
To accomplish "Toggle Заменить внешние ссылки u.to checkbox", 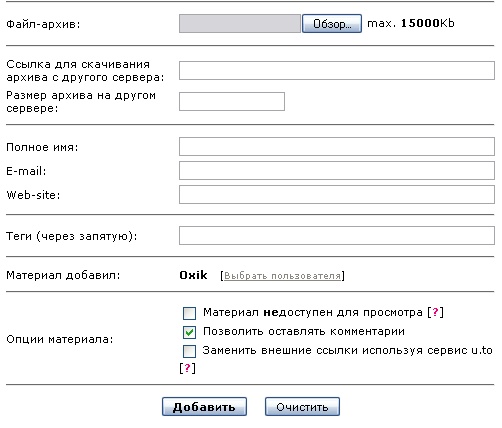I will [189, 351].
